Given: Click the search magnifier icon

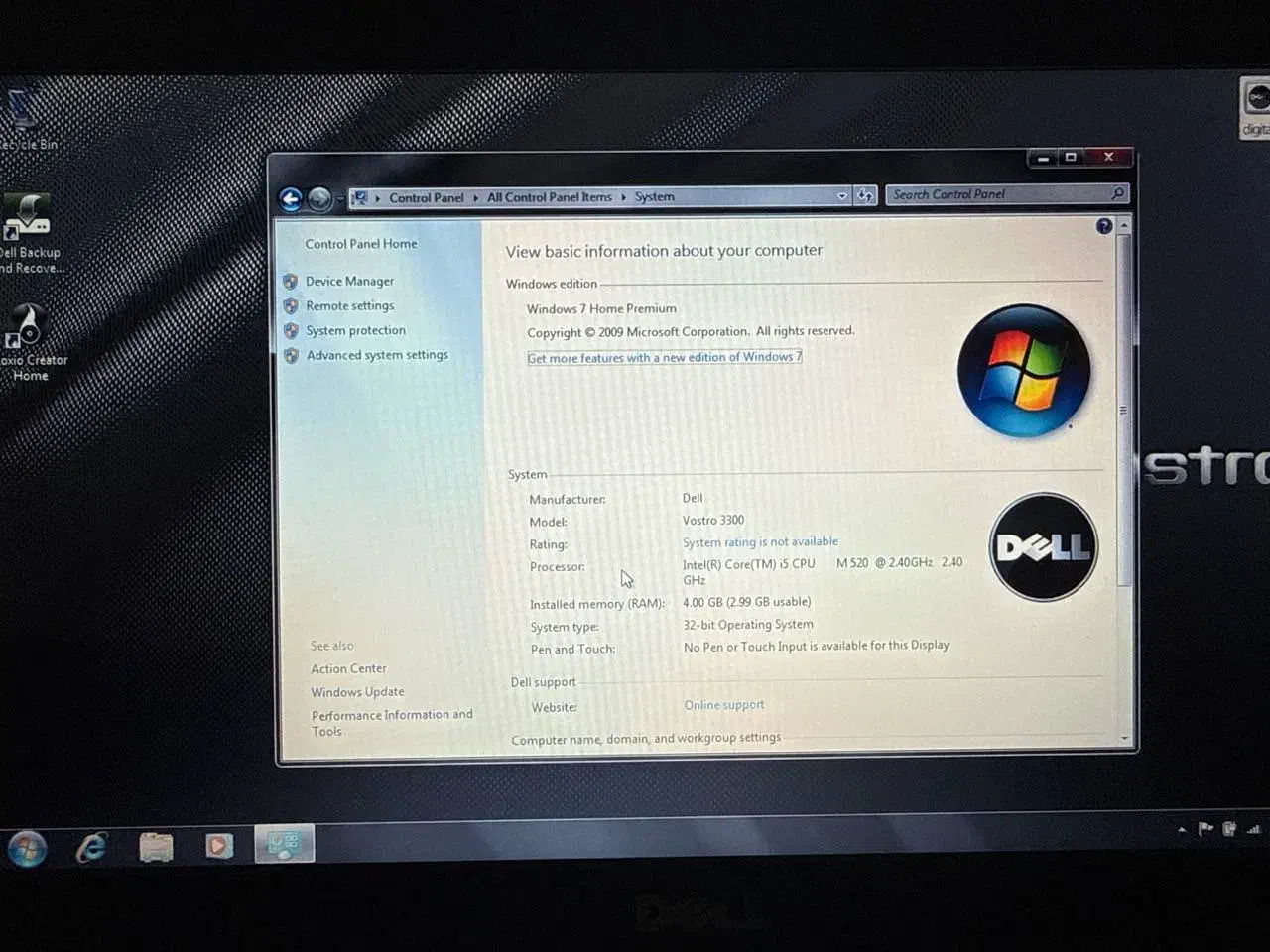Looking at the screenshot, I should point(1118,193).
